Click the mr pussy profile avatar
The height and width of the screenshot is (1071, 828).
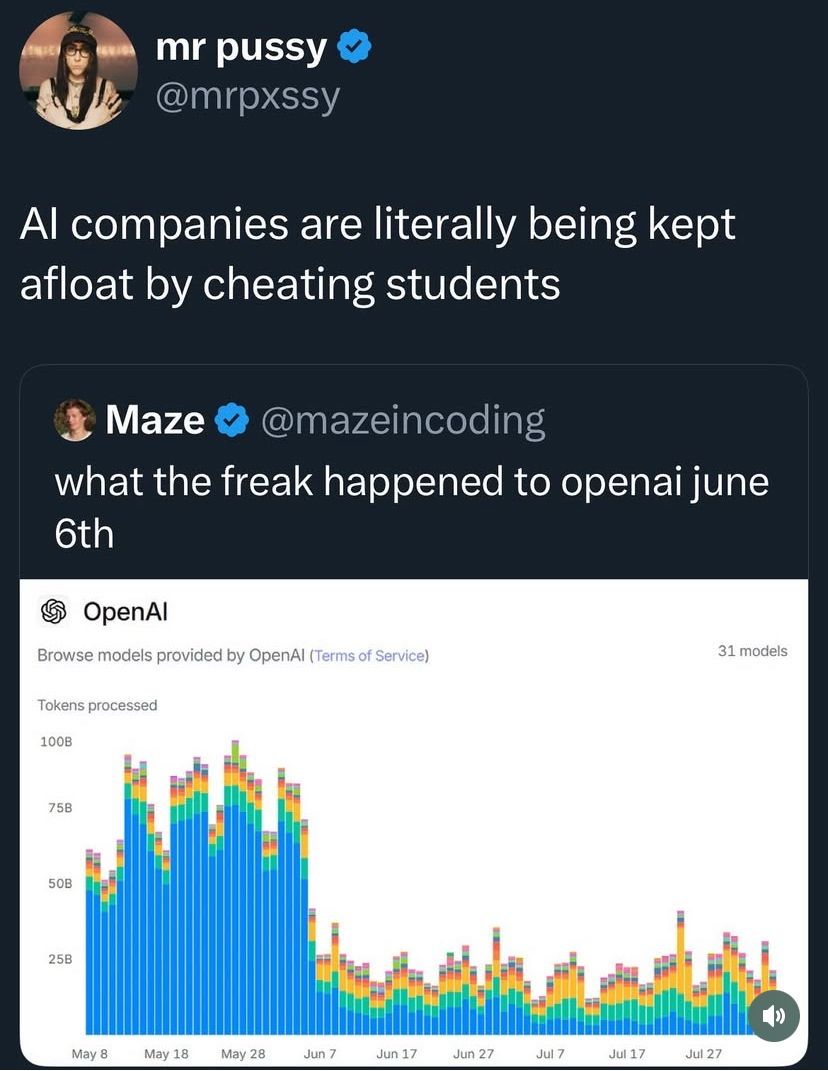79,71
